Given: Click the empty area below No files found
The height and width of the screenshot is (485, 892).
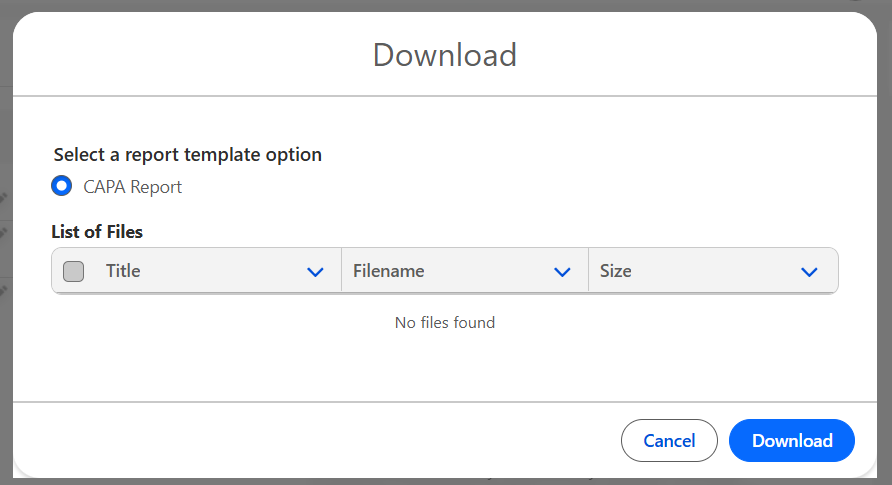Looking at the screenshot, I should tap(445, 368).
